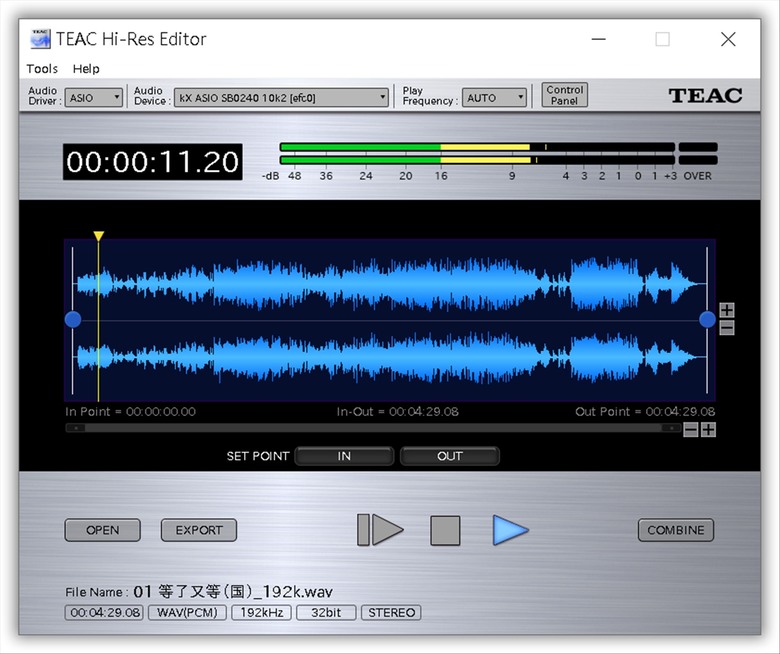
Task: Click the COMBINE button
Action: [x=676, y=530]
